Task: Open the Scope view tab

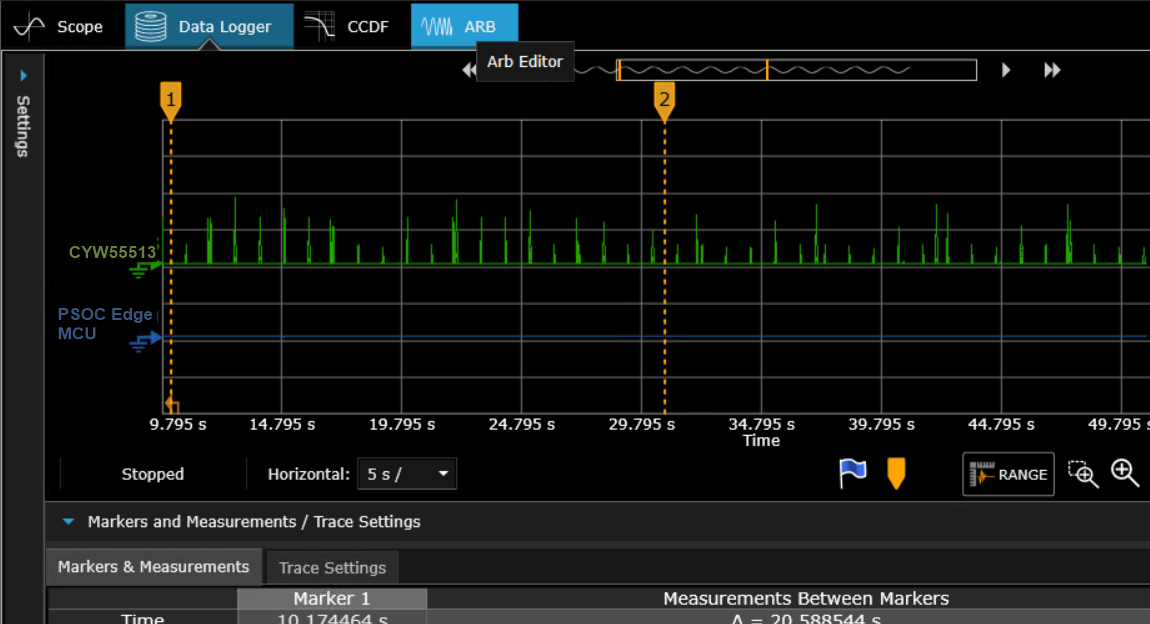Action: (x=59, y=26)
